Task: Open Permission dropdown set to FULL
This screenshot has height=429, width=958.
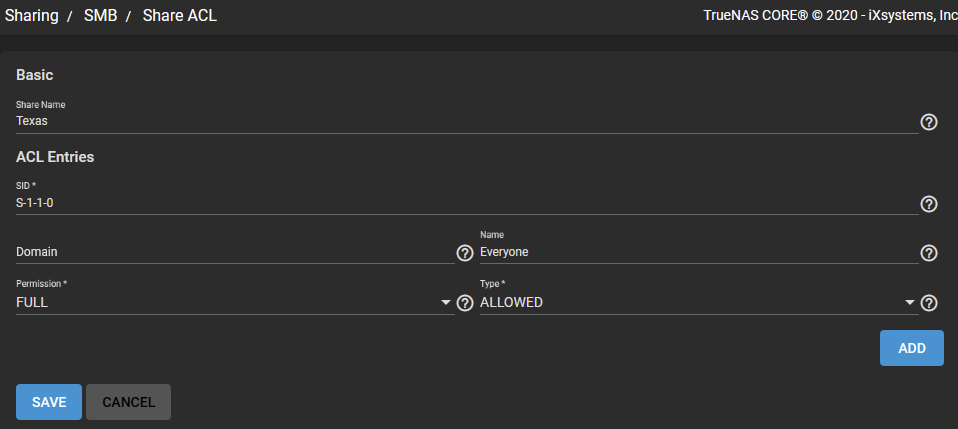Action: pyautogui.click(x=235, y=302)
